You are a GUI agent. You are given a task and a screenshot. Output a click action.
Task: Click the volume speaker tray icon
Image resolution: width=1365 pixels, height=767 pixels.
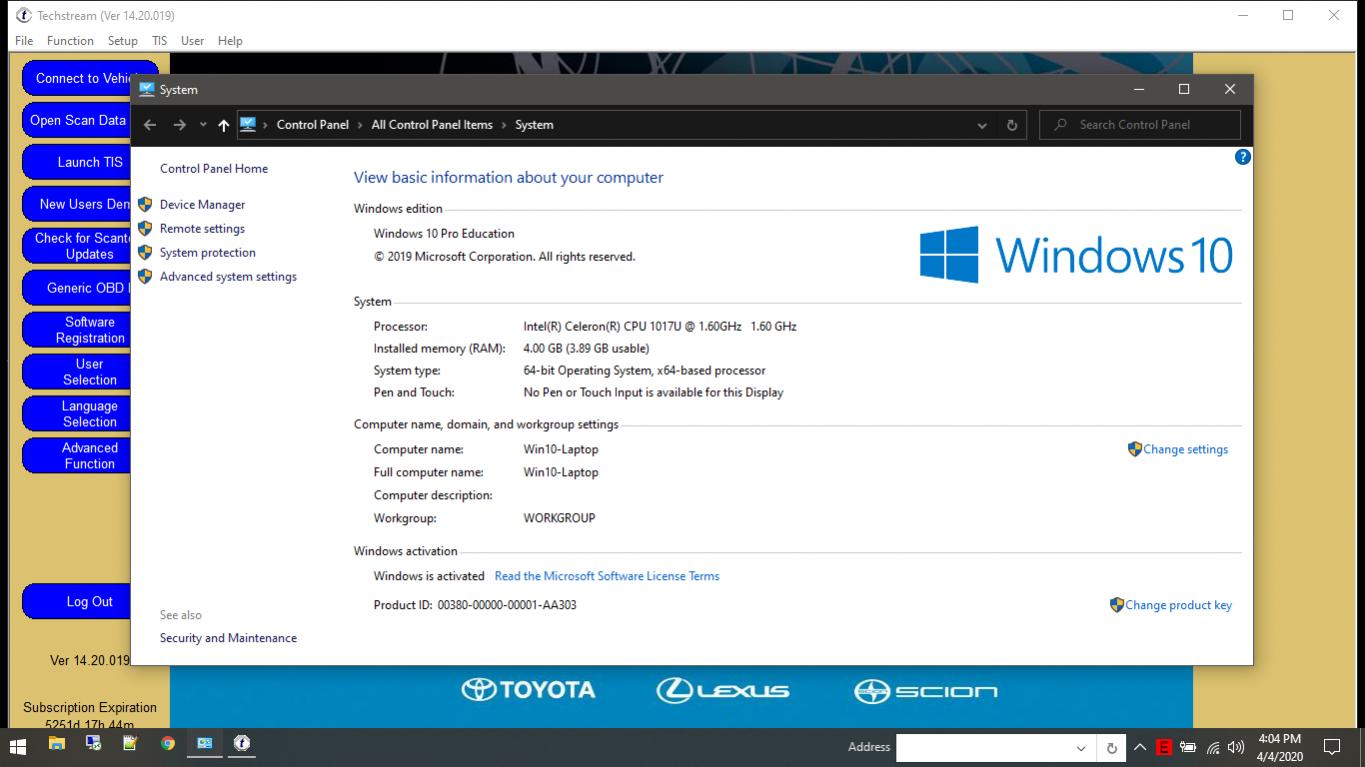coord(1236,747)
